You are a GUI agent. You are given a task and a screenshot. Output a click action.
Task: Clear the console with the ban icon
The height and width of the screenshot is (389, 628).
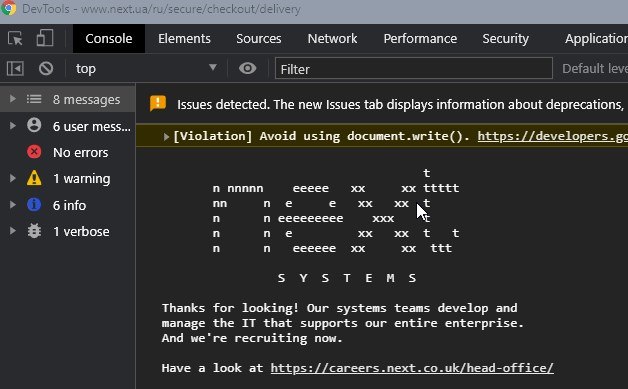[x=46, y=69]
